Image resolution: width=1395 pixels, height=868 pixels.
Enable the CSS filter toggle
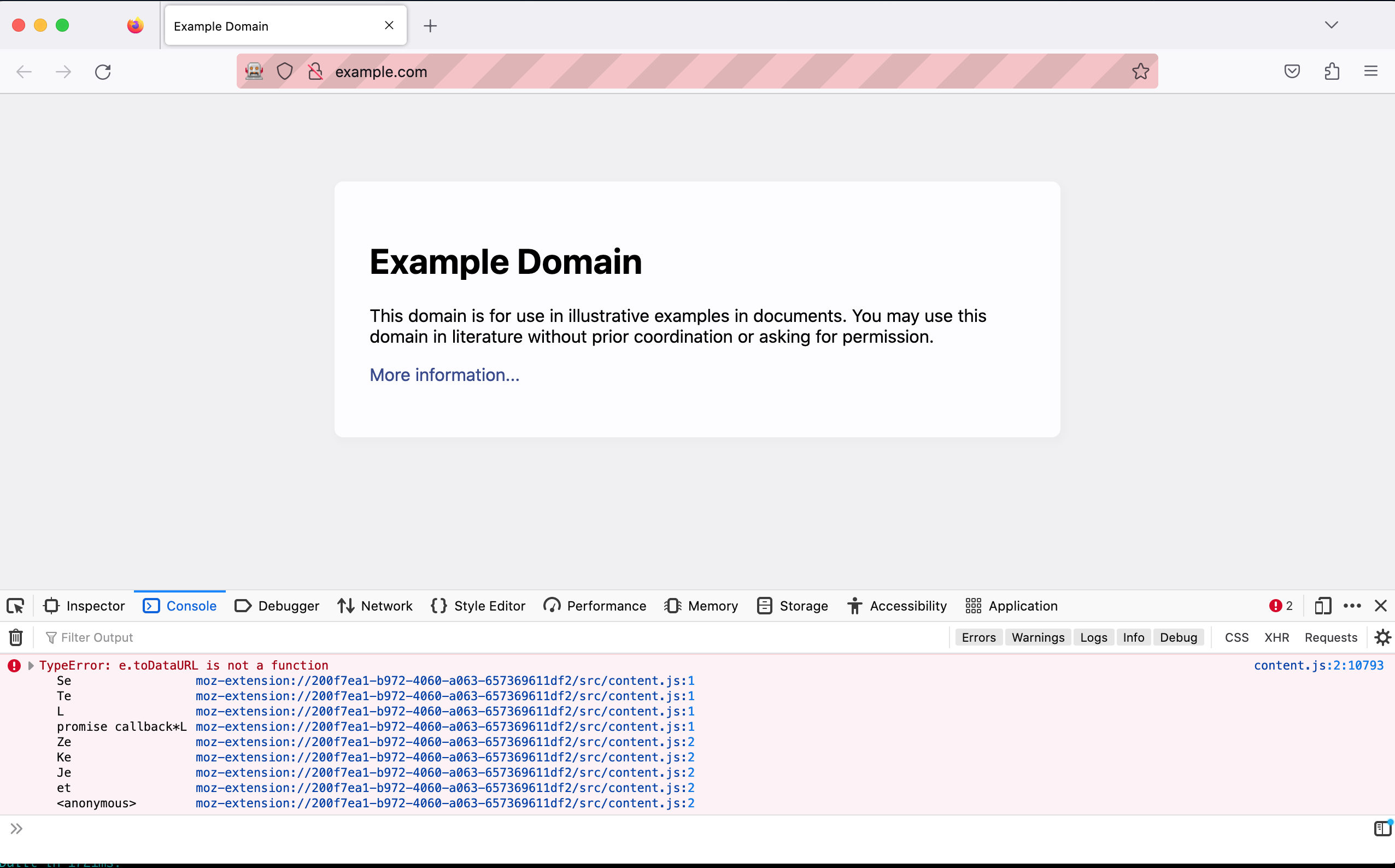(1236, 637)
